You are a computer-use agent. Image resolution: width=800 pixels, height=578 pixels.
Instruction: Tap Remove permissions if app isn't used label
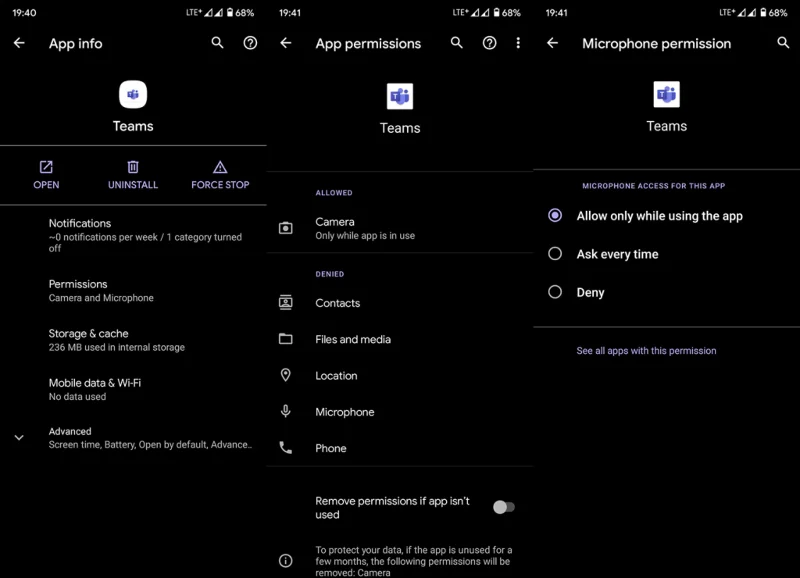click(x=392, y=508)
